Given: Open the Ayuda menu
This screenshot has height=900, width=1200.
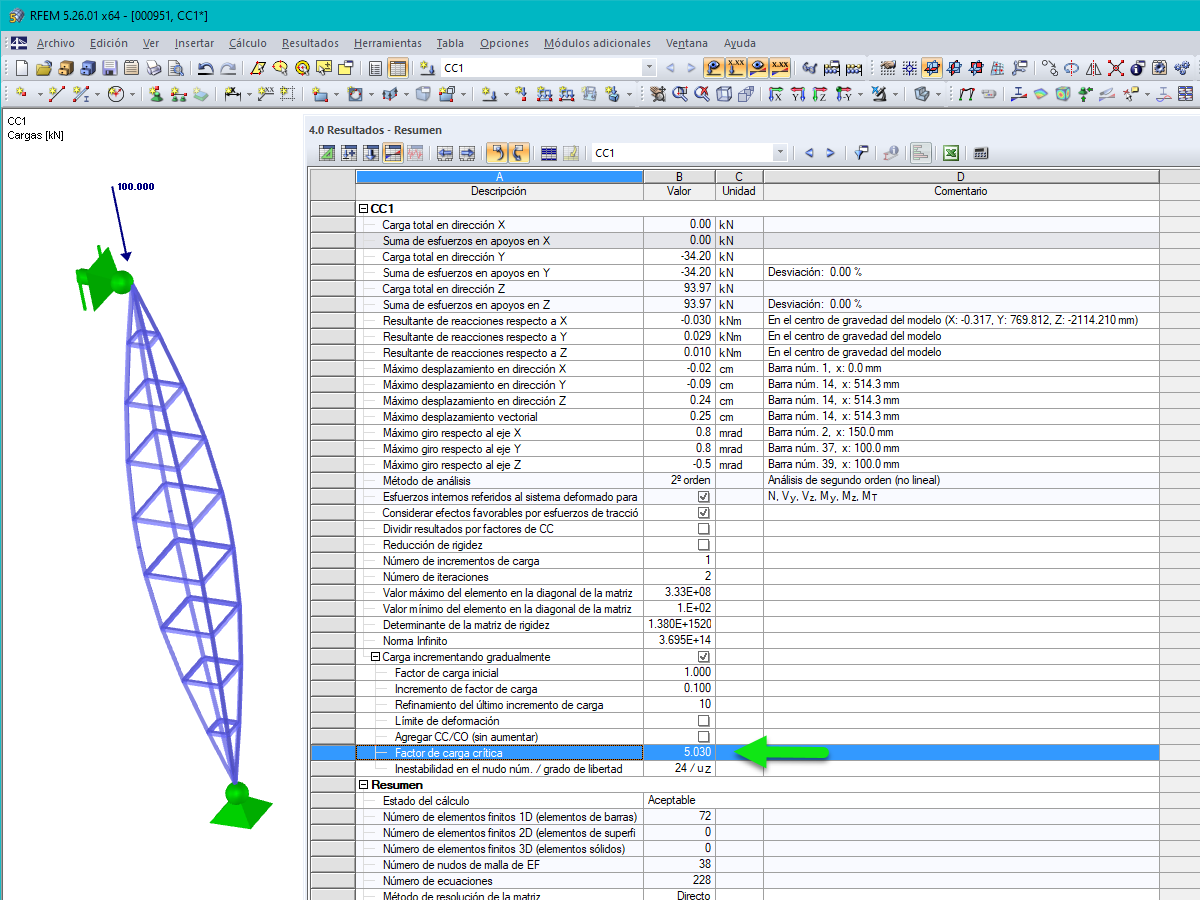Looking at the screenshot, I should pos(740,43).
